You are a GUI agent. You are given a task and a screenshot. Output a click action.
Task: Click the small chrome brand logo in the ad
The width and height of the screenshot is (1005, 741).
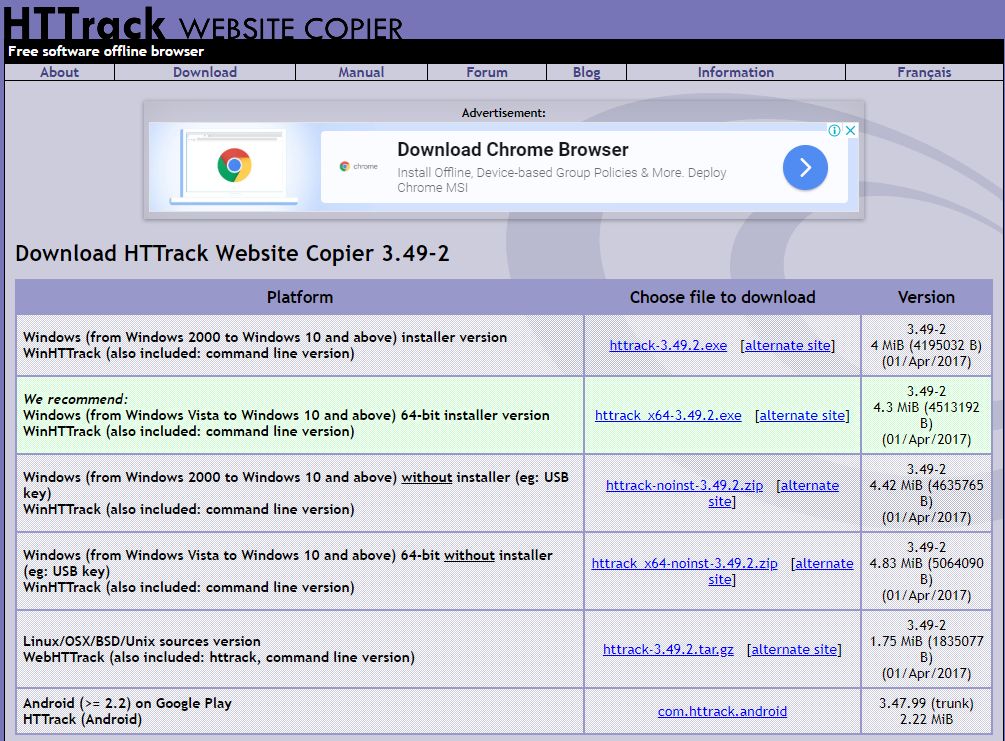(358, 166)
